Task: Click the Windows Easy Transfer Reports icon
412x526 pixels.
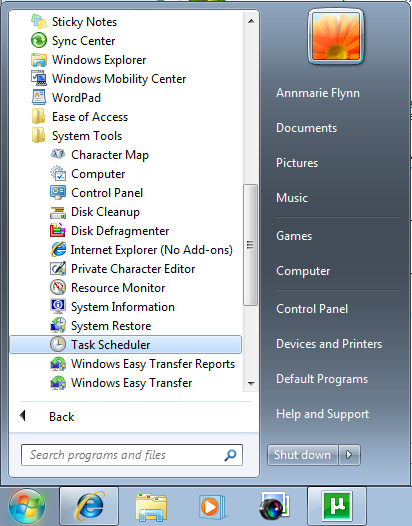Action: click(58, 364)
